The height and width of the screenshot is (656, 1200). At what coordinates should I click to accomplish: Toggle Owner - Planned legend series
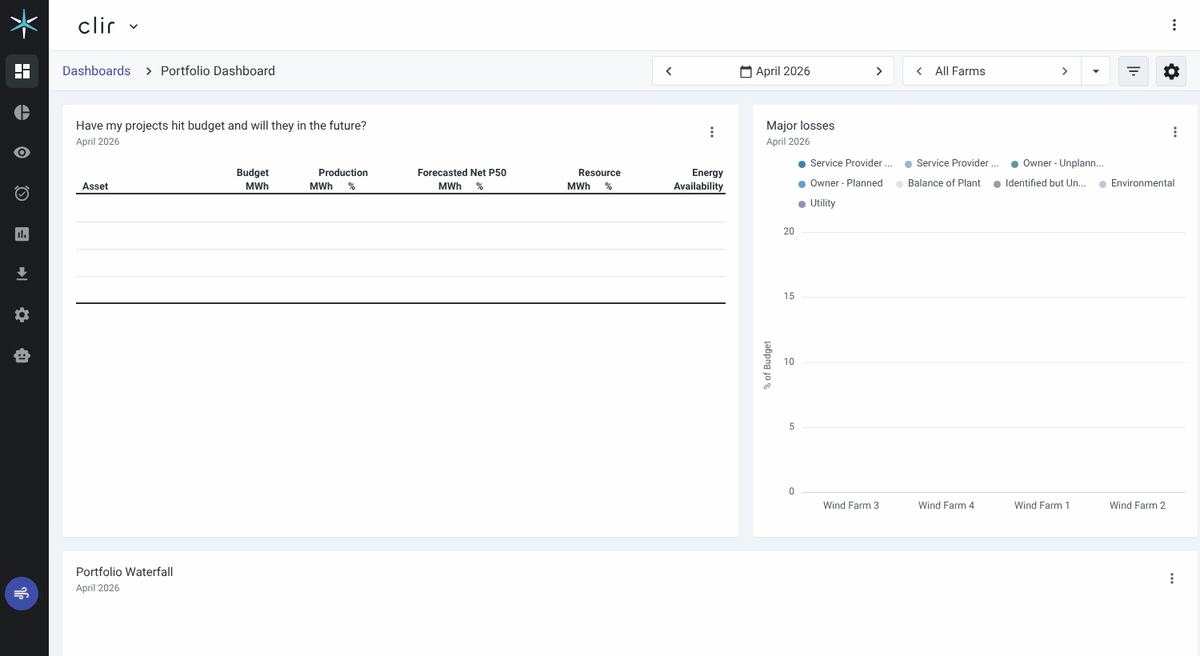[x=840, y=183]
